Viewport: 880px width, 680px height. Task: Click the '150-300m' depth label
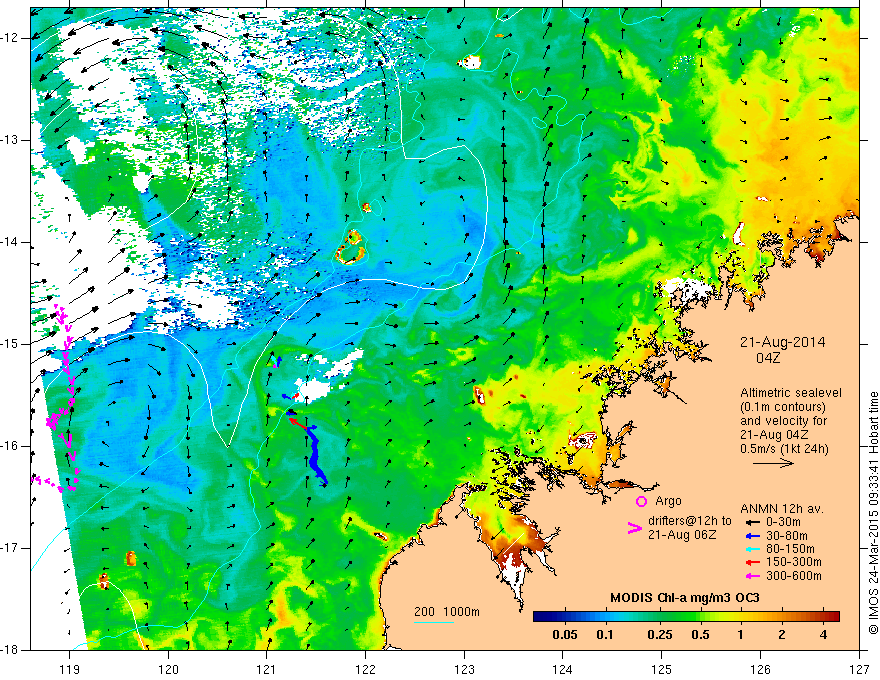794,562
